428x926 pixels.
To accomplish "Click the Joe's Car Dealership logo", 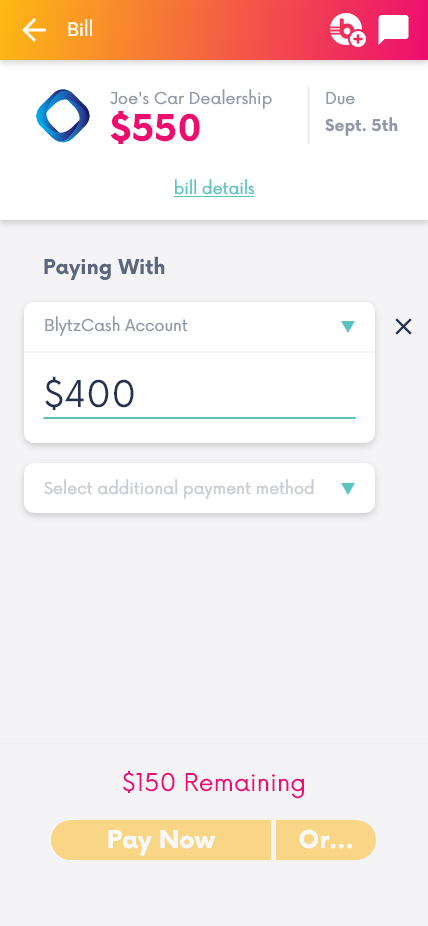I will (63, 116).
